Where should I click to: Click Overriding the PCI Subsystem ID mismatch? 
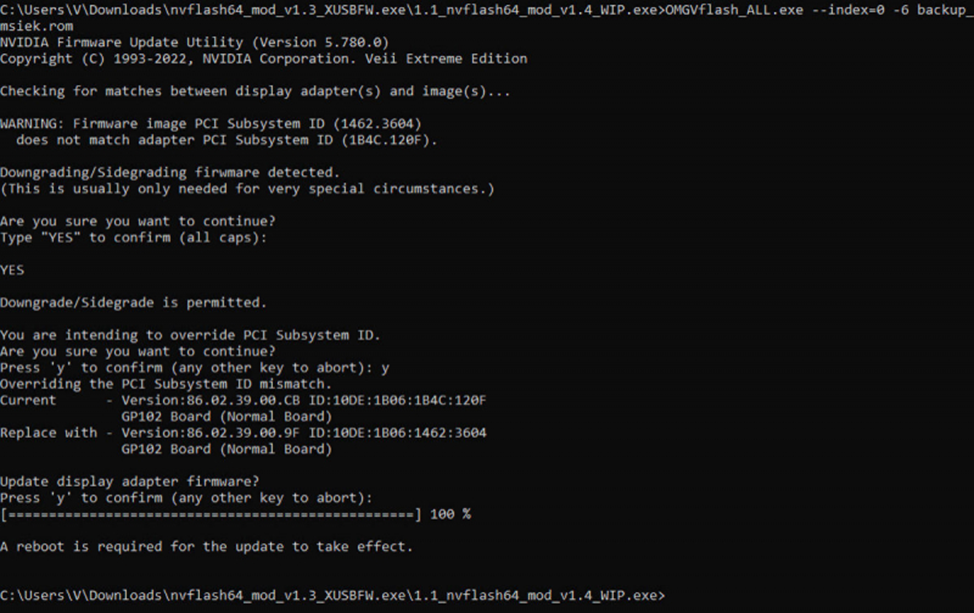pyautogui.click(x=166, y=384)
